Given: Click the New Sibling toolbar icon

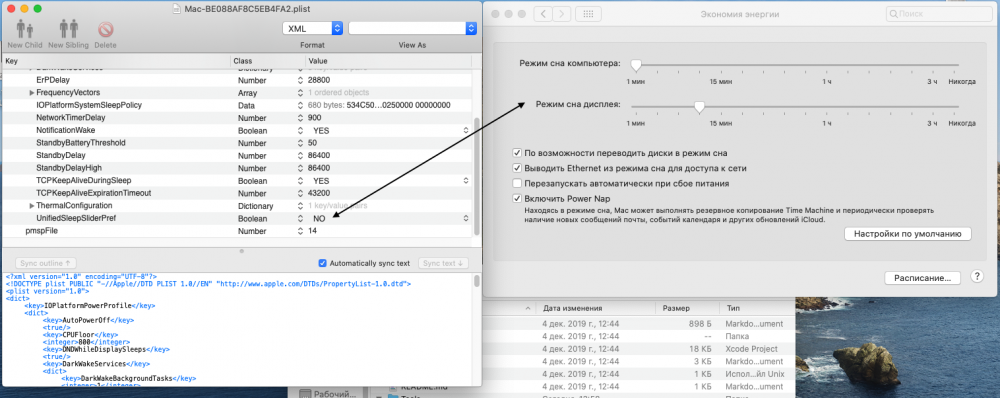Looking at the screenshot, I should pos(68,29).
